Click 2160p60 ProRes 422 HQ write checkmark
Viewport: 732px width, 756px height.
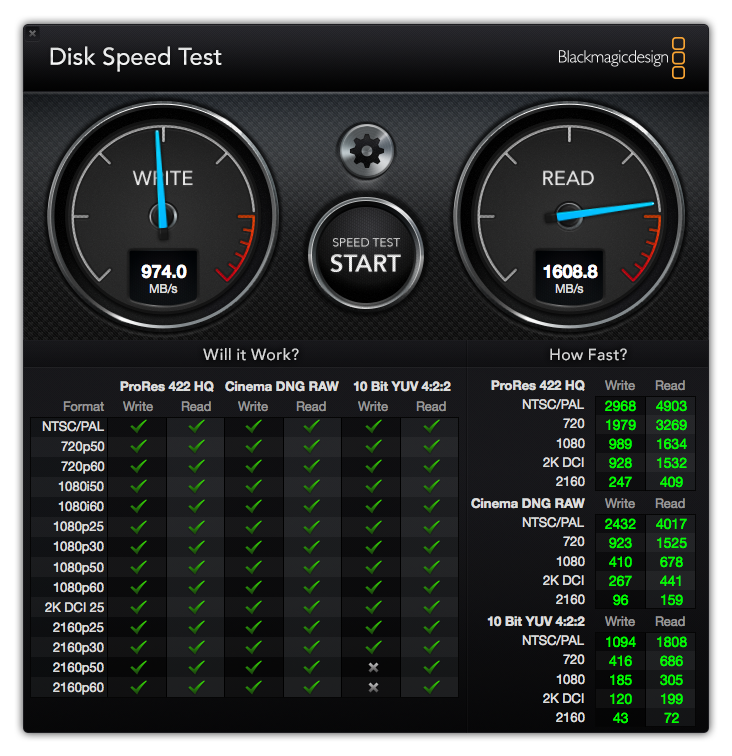(138, 688)
